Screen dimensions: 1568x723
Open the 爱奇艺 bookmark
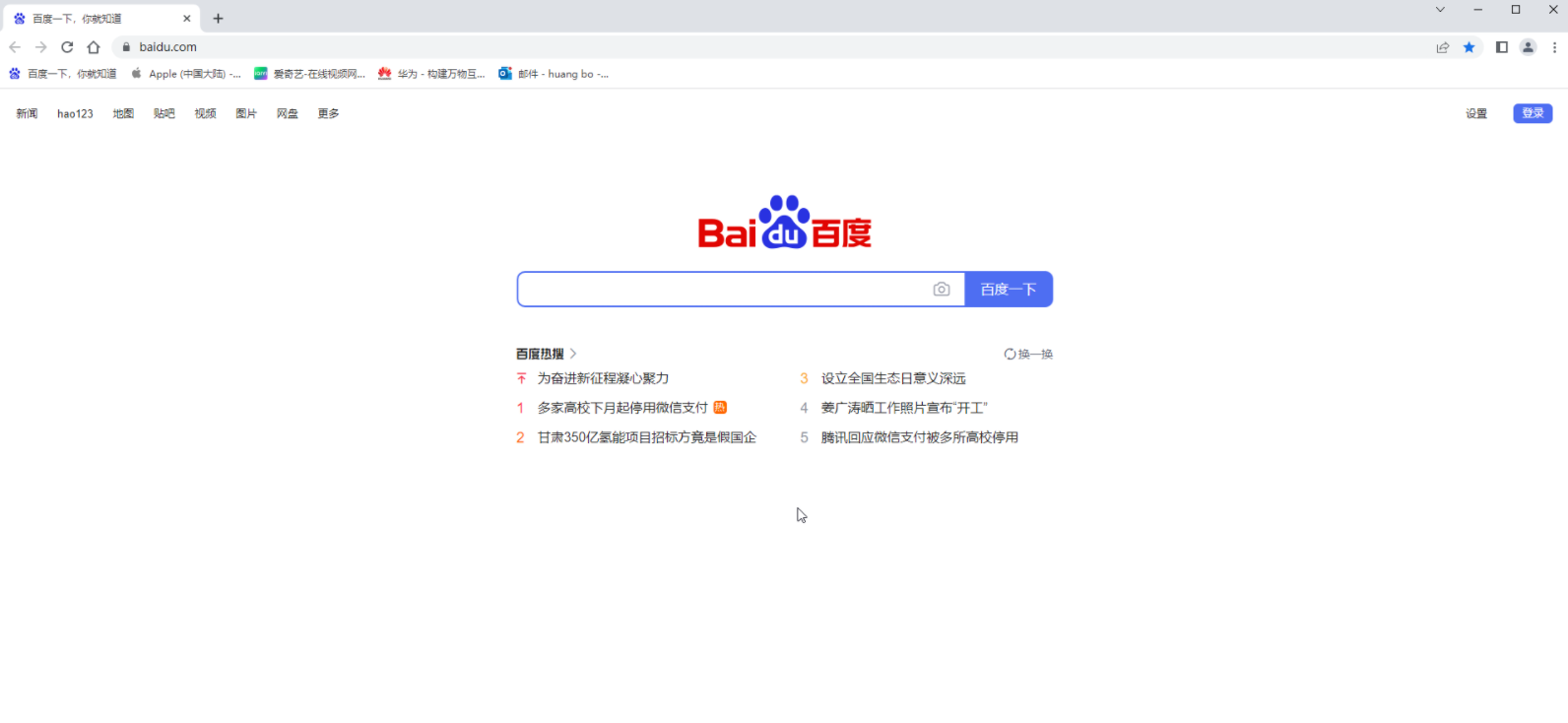point(309,74)
